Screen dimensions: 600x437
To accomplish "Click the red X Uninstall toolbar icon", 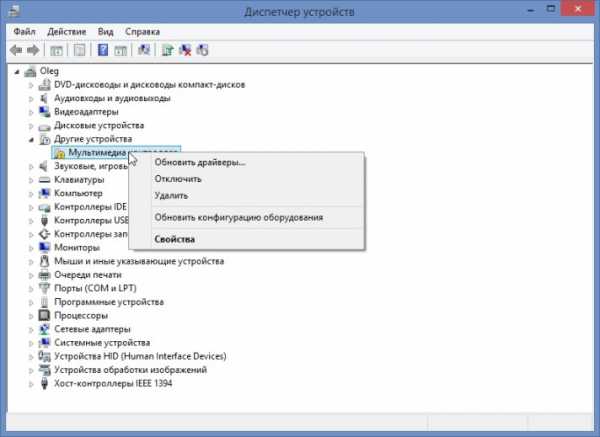I will 185,49.
